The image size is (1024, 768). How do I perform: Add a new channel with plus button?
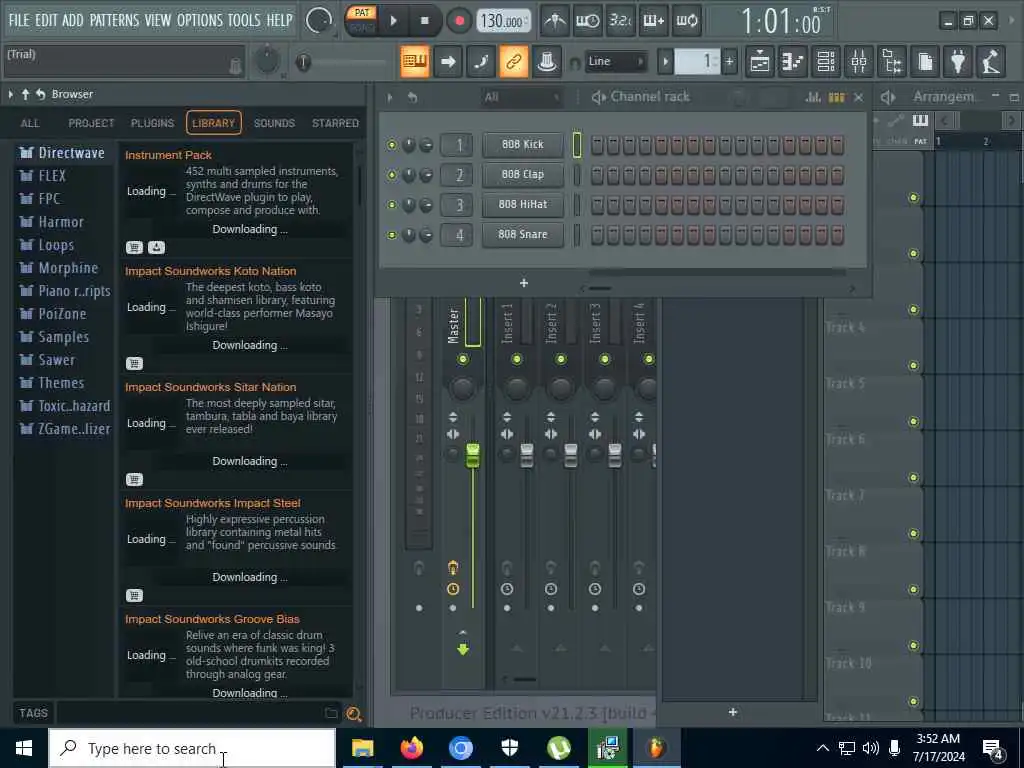[x=524, y=283]
